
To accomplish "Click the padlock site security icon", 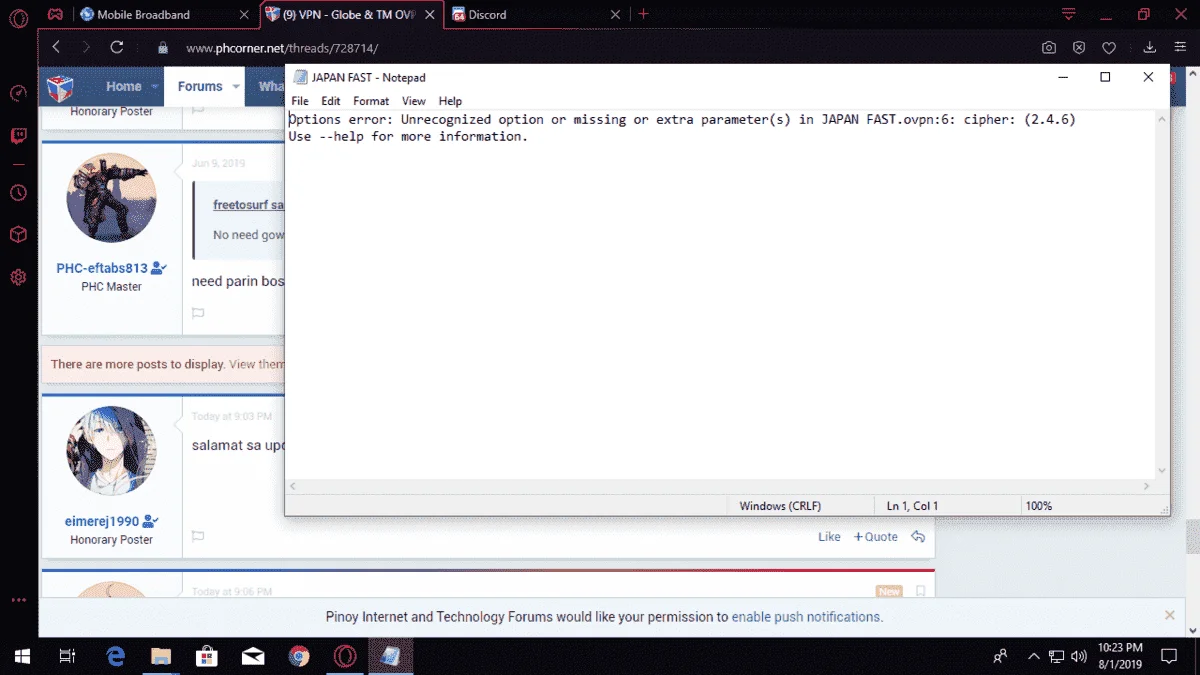I will pos(163,47).
